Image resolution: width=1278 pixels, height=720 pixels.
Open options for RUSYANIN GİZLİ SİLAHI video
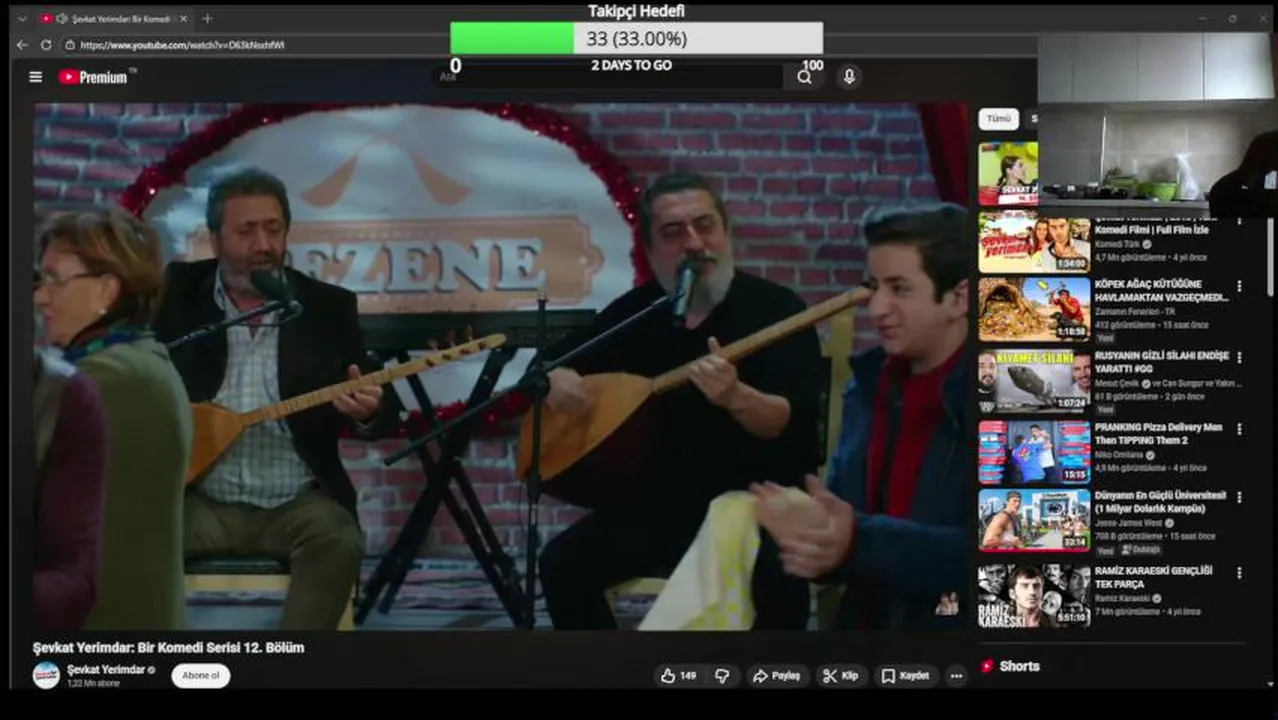(x=1239, y=358)
